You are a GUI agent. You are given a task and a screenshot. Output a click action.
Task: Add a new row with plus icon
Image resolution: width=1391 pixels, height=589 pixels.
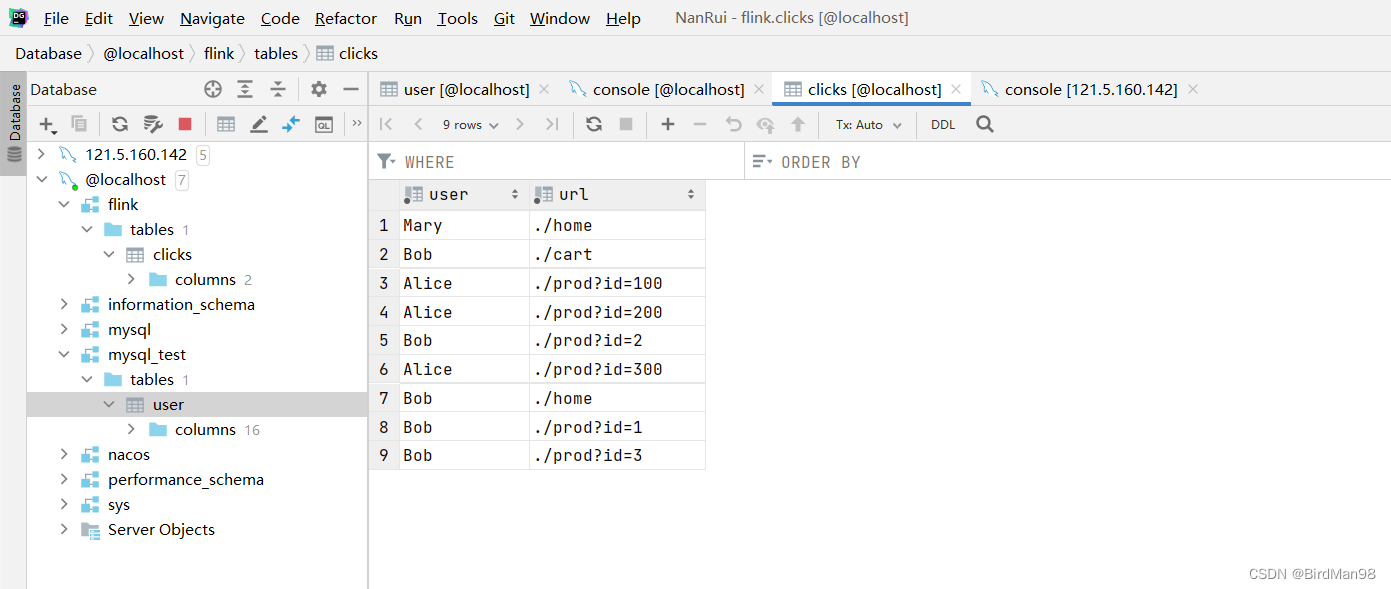click(668, 124)
